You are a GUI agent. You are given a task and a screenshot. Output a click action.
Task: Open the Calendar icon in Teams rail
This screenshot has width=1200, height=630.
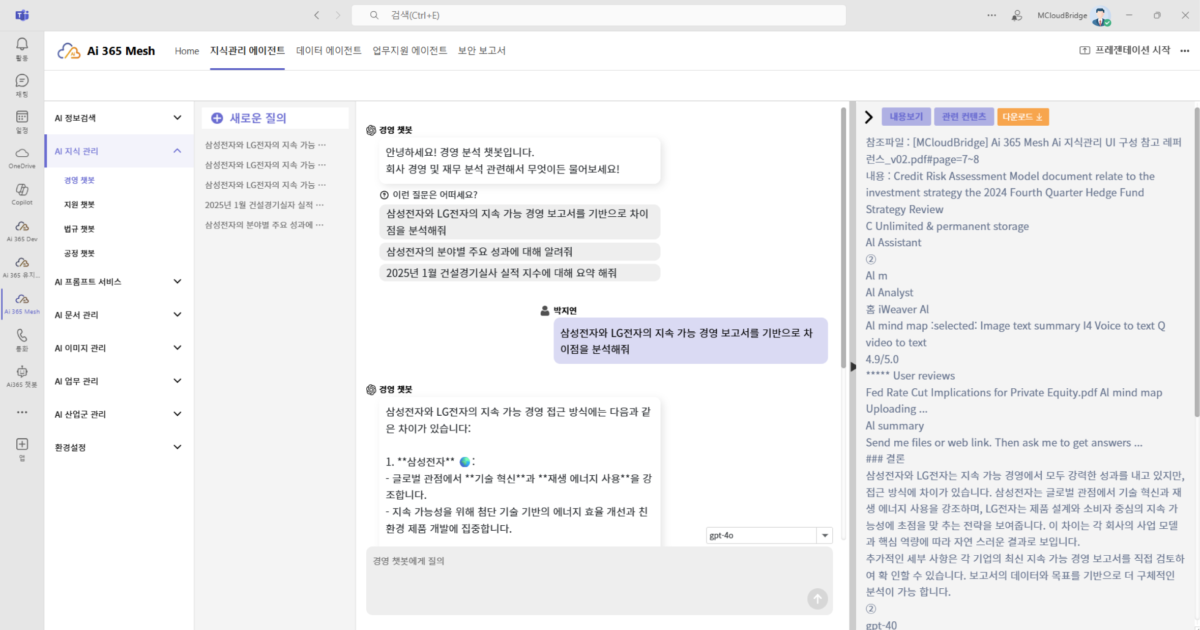(x=22, y=117)
